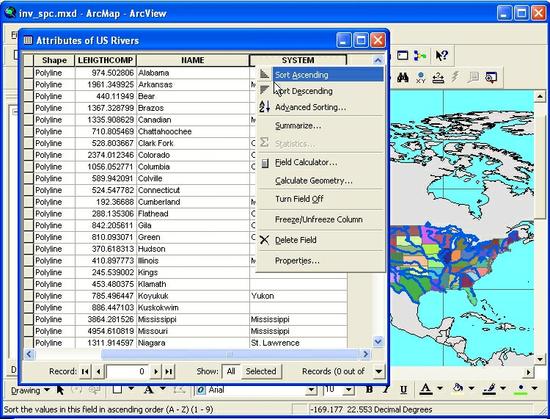This screenshot has height=419, width=550.
Task: Choose the Select Elements arrow tool
Action: click(60, 390)
